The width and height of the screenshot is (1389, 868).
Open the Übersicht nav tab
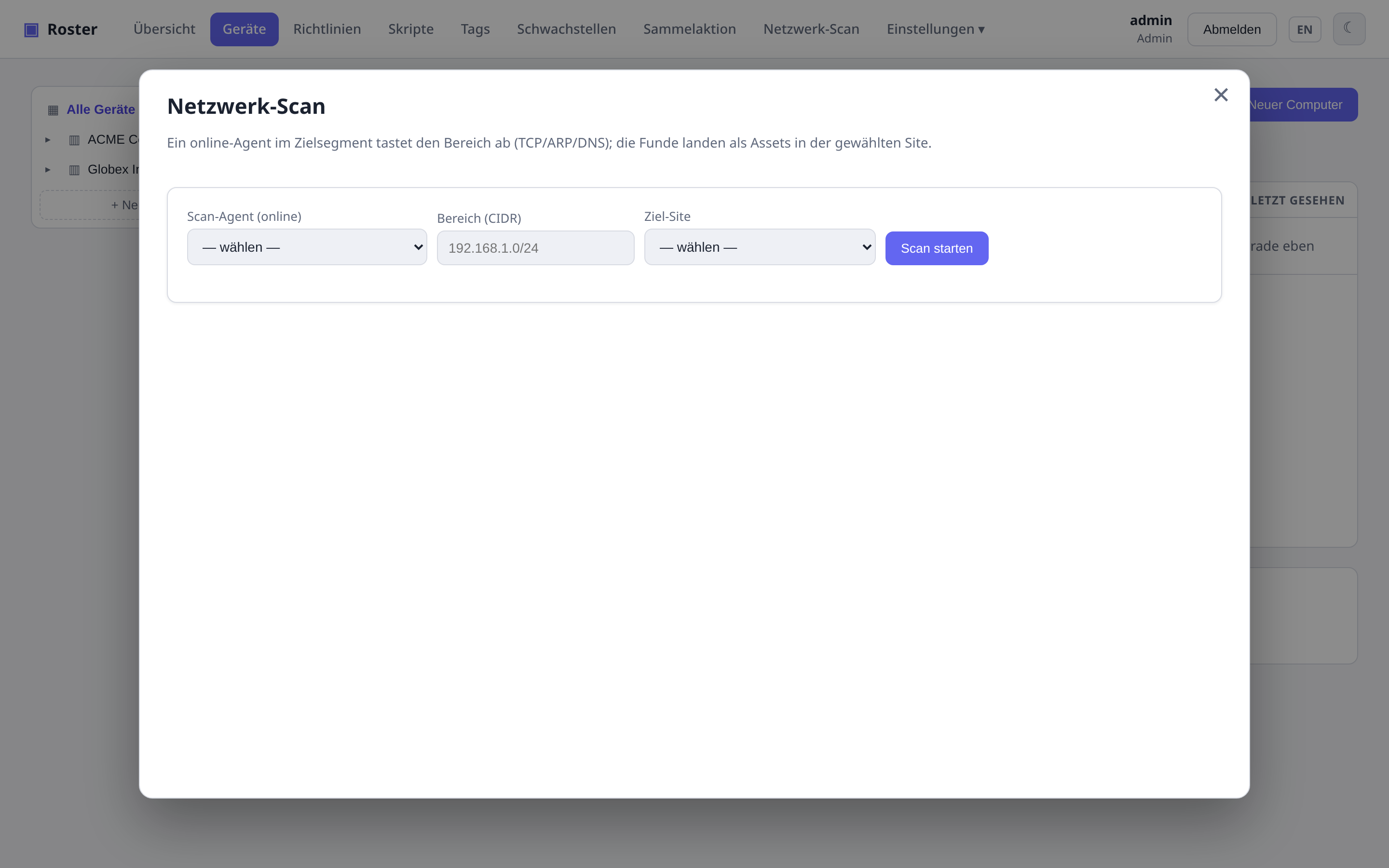tap(164, 29)
